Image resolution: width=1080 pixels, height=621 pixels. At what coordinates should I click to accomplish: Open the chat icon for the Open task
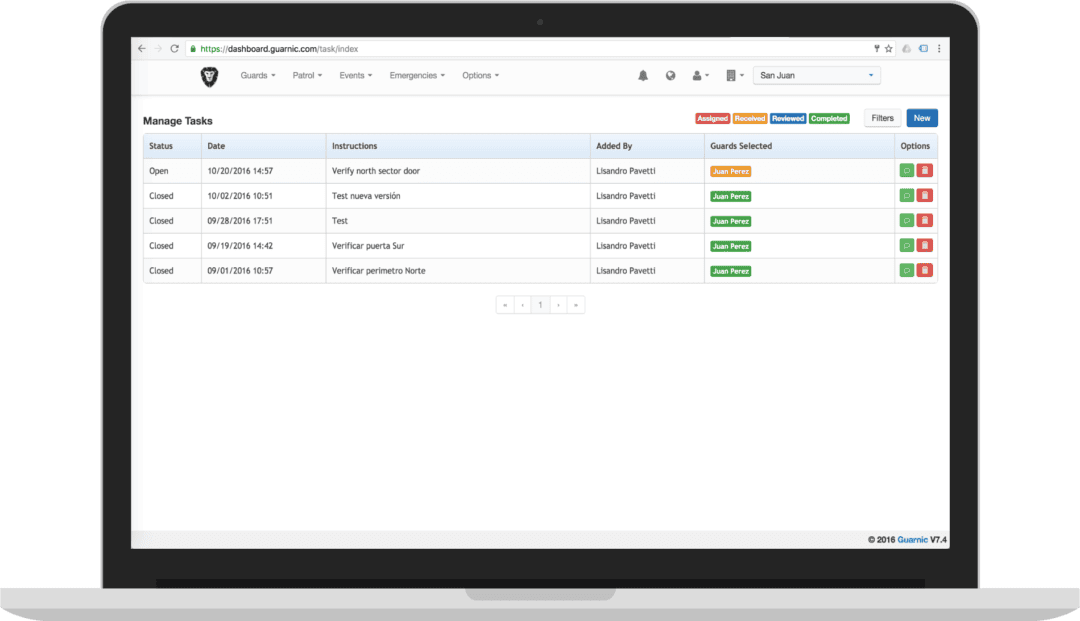(x=907, y=170)
